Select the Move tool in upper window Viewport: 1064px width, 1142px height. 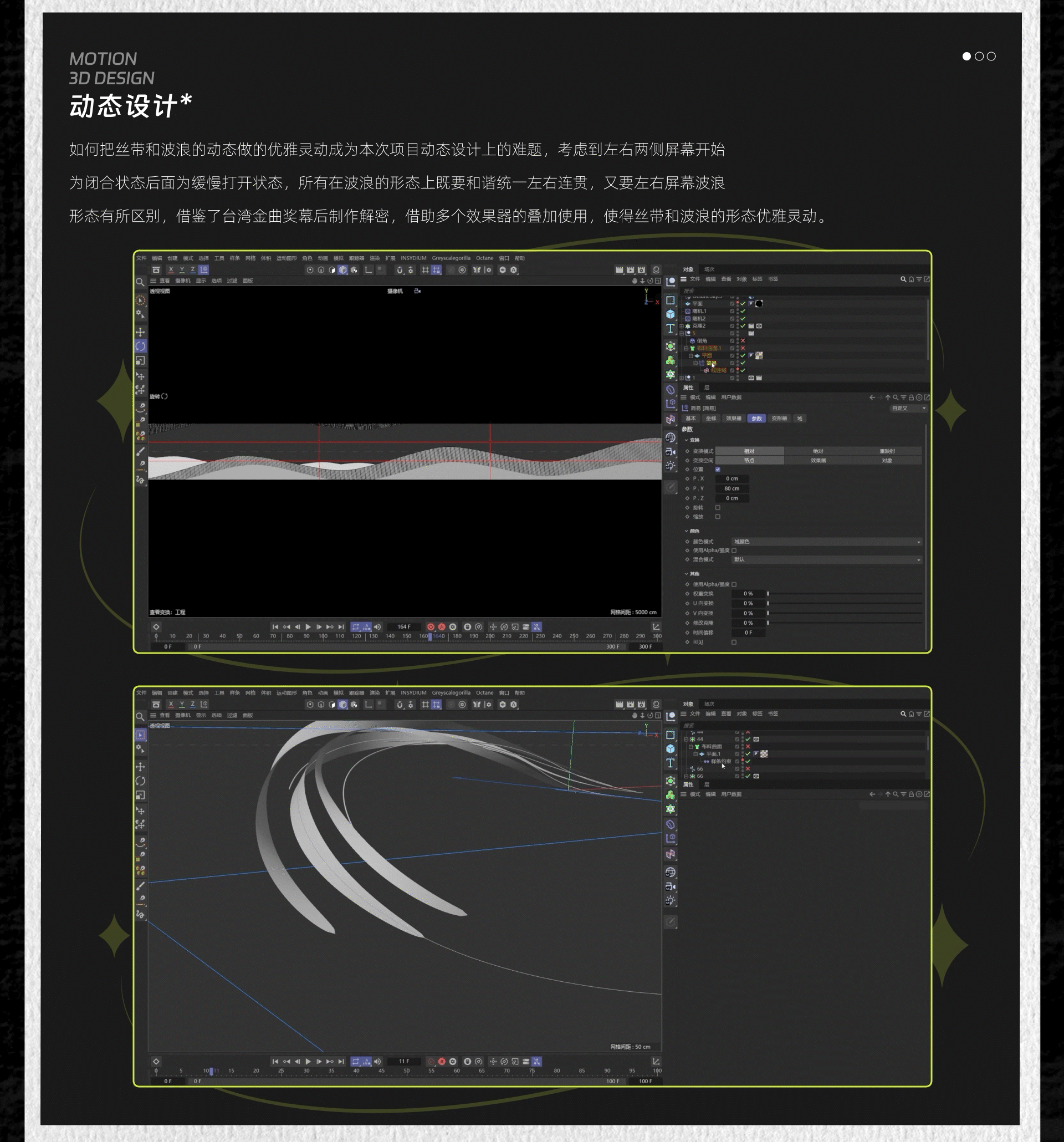coord(140,332)
